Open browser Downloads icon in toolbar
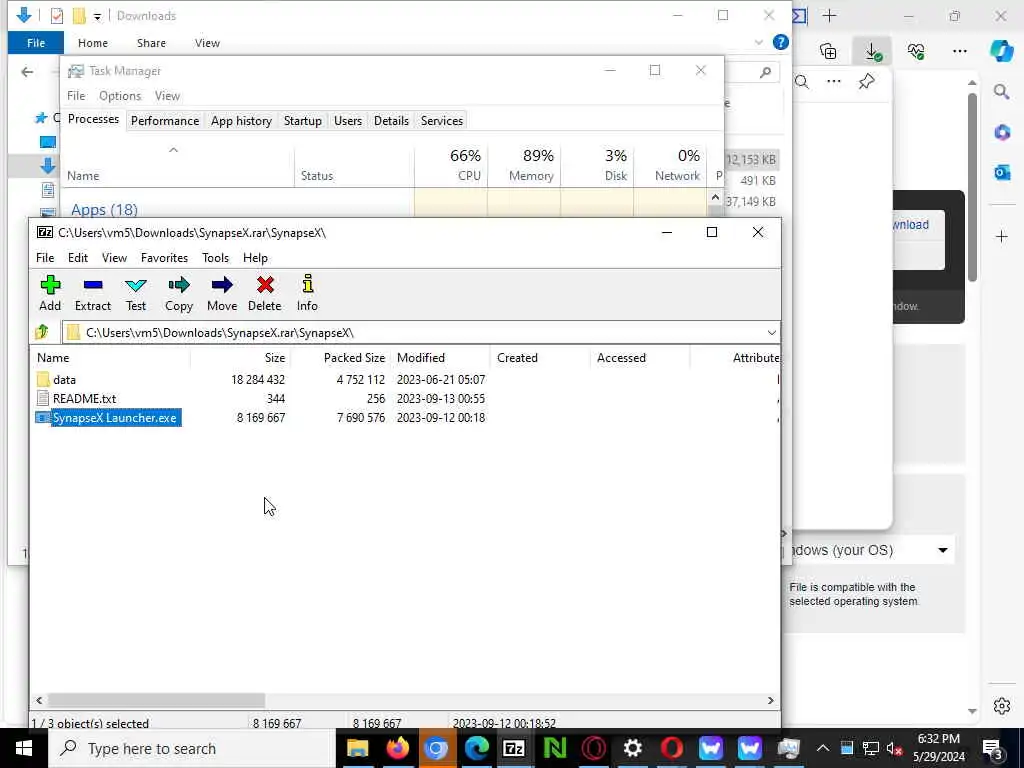The width and height of the screenshot is (1024, 768). [x=872, y=51]
